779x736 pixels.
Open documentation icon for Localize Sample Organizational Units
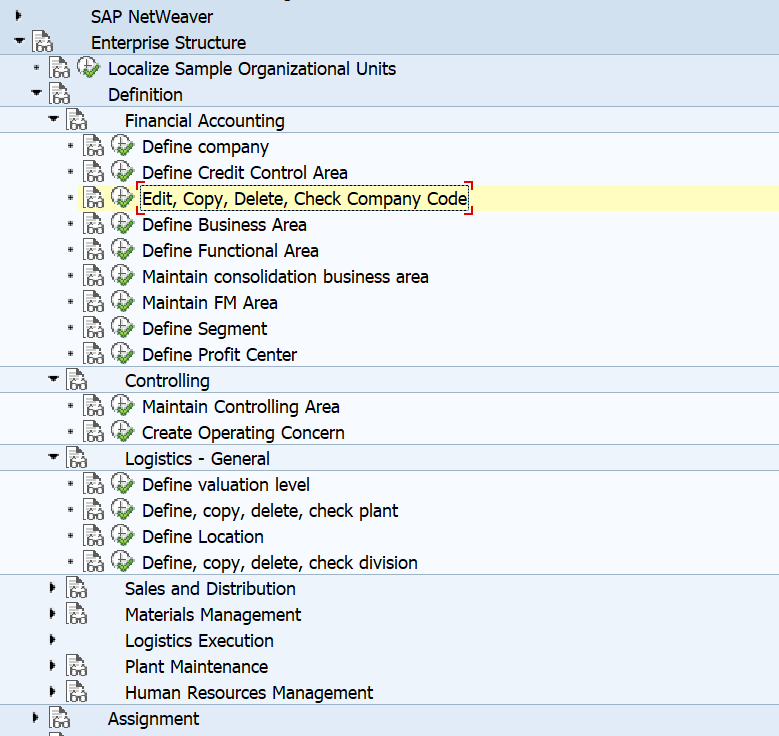[x=60, y=68]
